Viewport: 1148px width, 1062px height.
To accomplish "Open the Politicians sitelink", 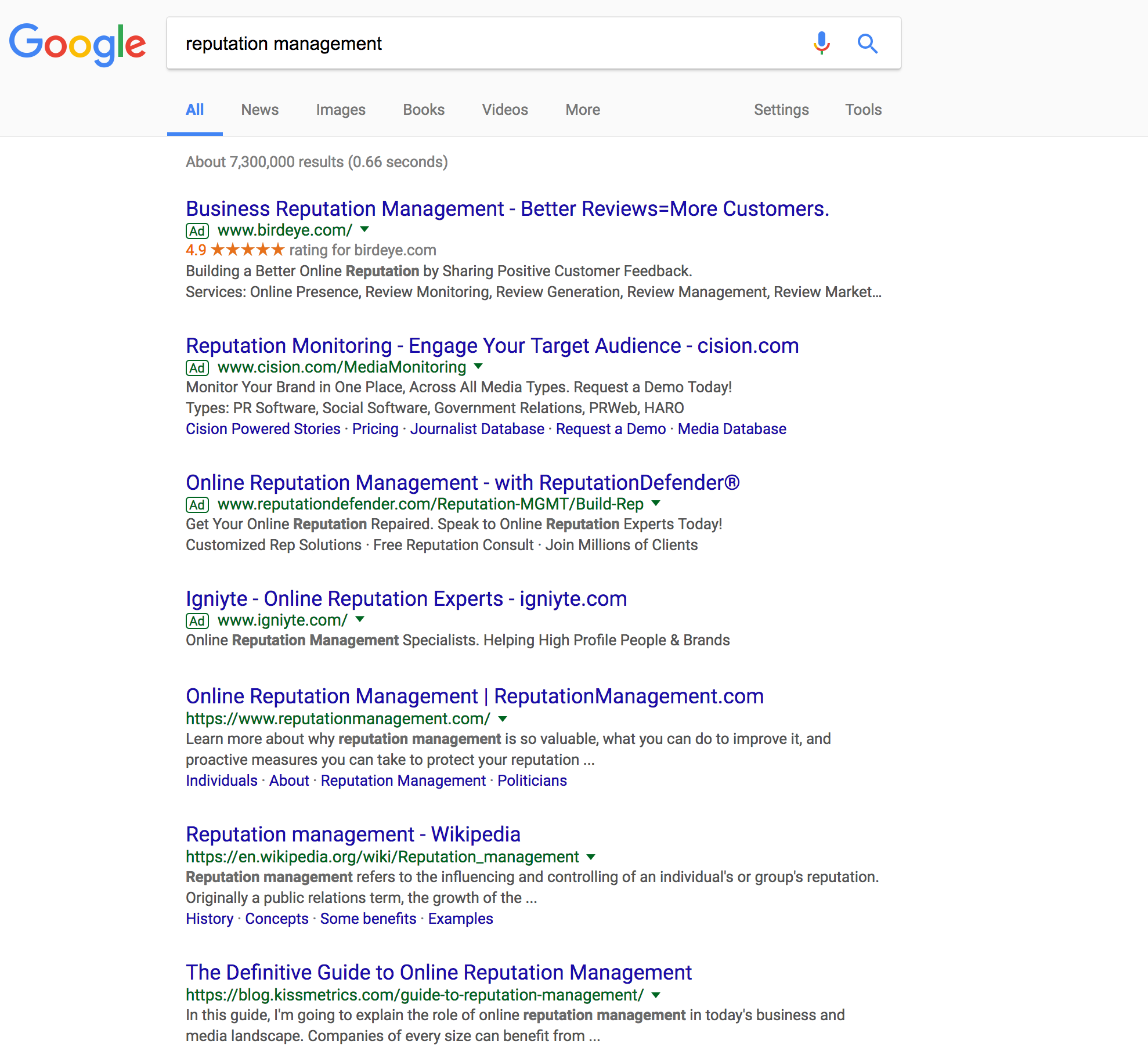I will click(x=532, y=781).
